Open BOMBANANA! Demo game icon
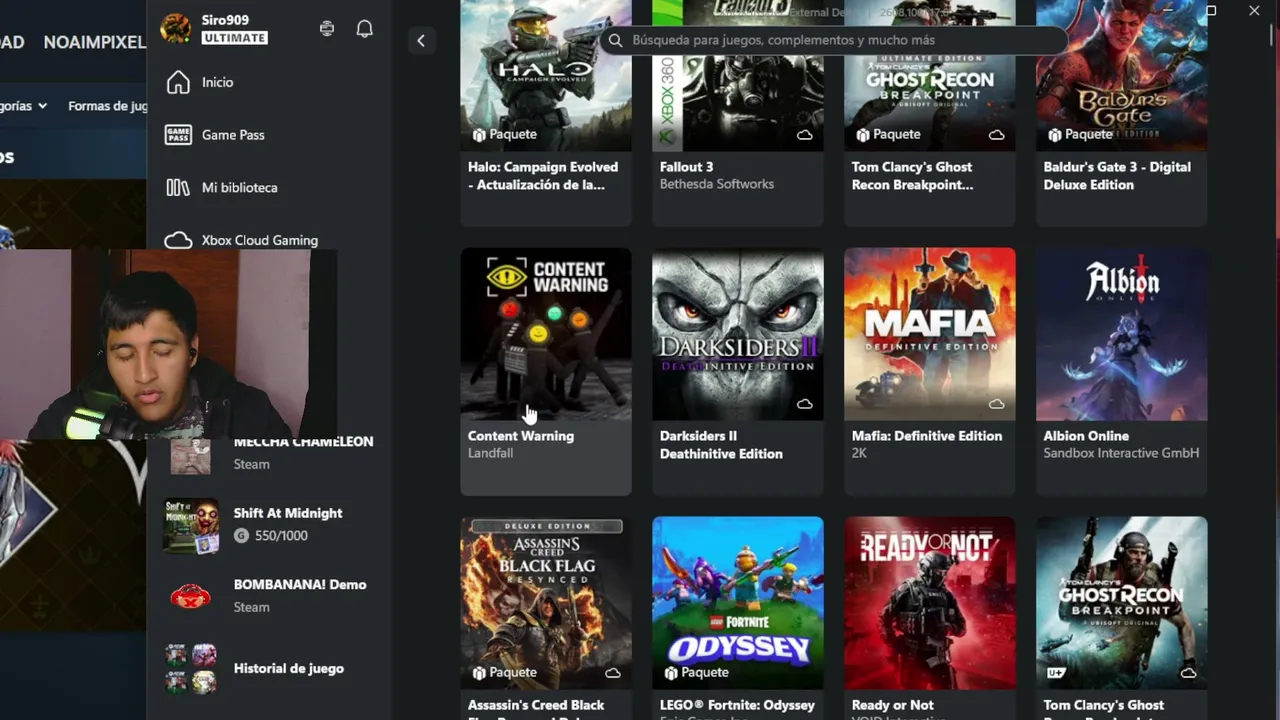Image resolution: width=1280 pixels, height=720 pixels. tap(191, 597)
